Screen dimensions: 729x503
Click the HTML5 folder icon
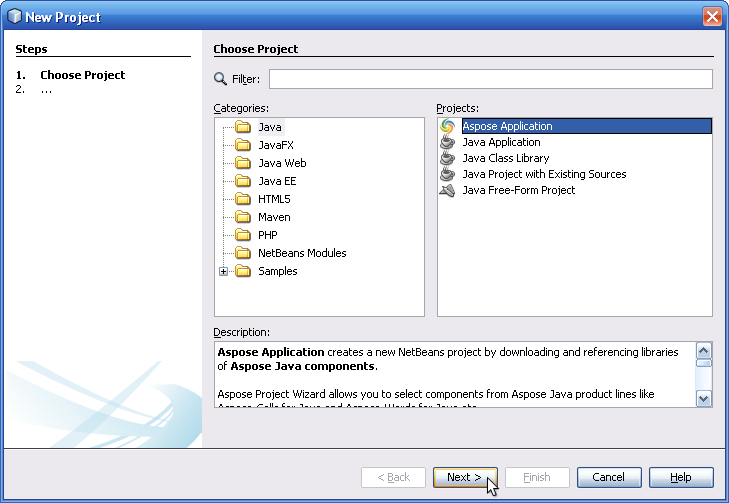click(x=243, y=199)
